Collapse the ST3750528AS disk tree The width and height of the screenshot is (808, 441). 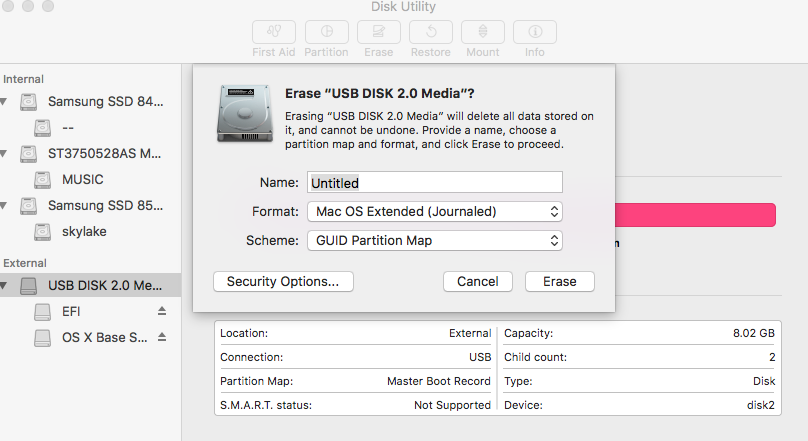[4, 154]
